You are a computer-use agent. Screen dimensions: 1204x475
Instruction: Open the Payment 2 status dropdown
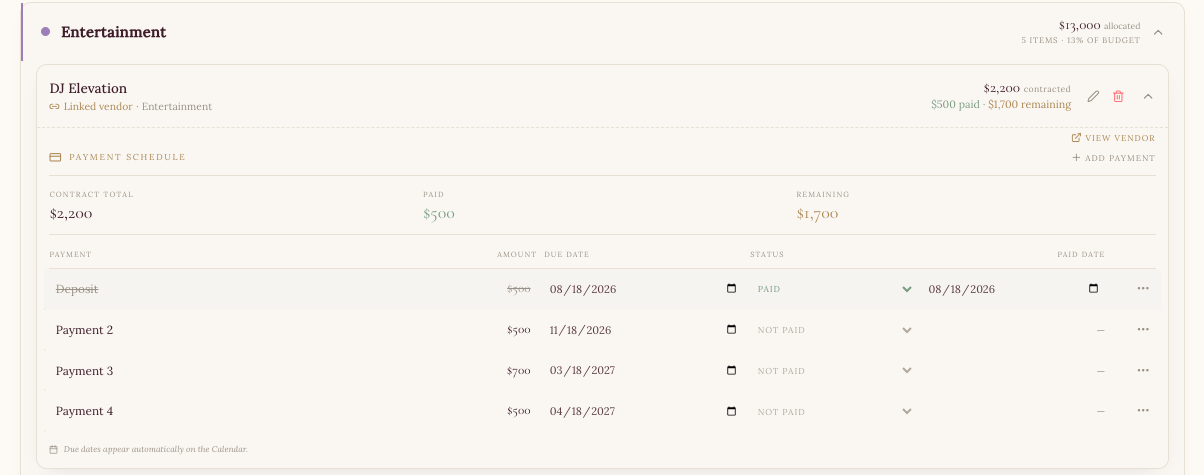[x=835, y=330]
